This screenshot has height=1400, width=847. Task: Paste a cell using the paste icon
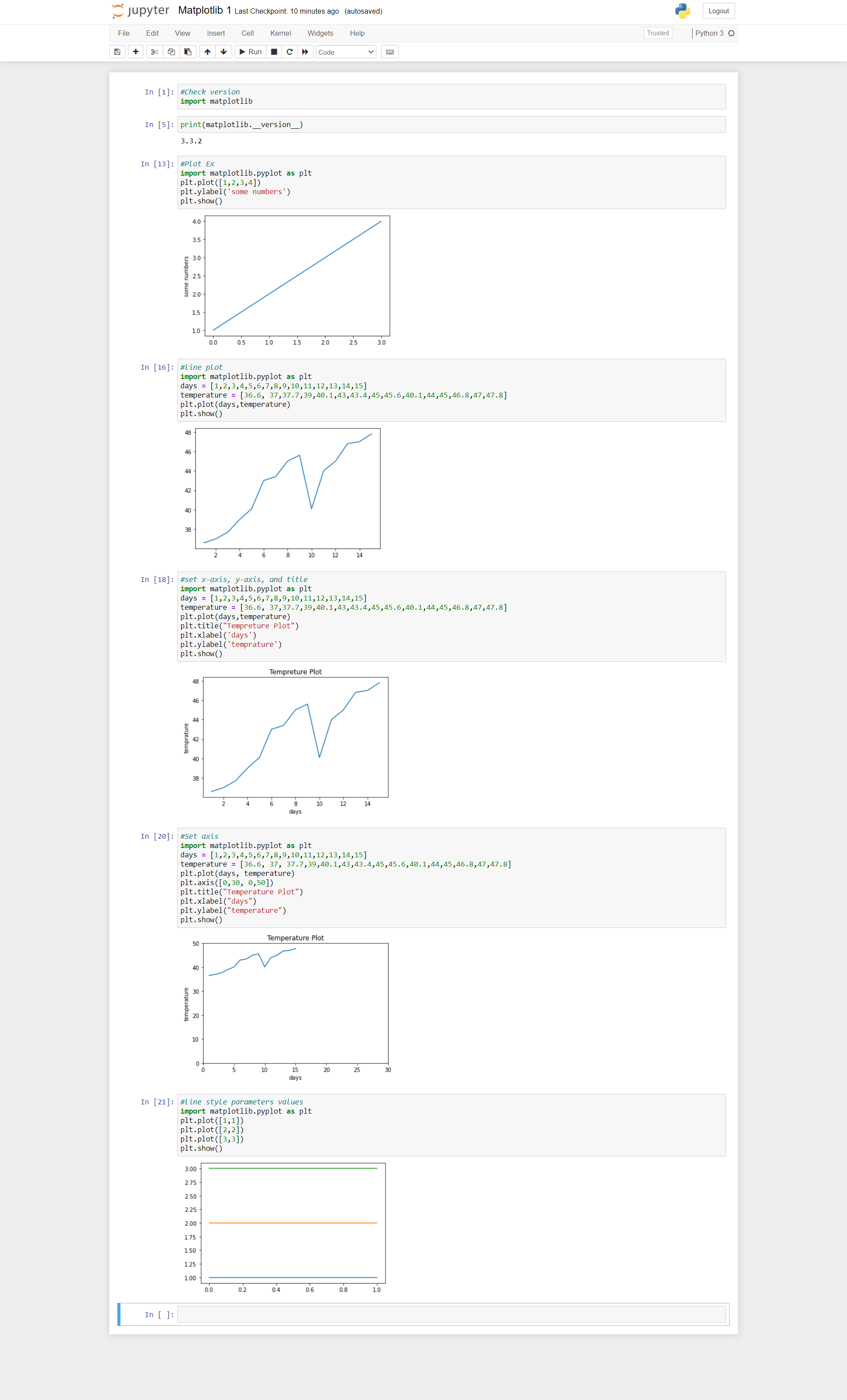point(187,52)
